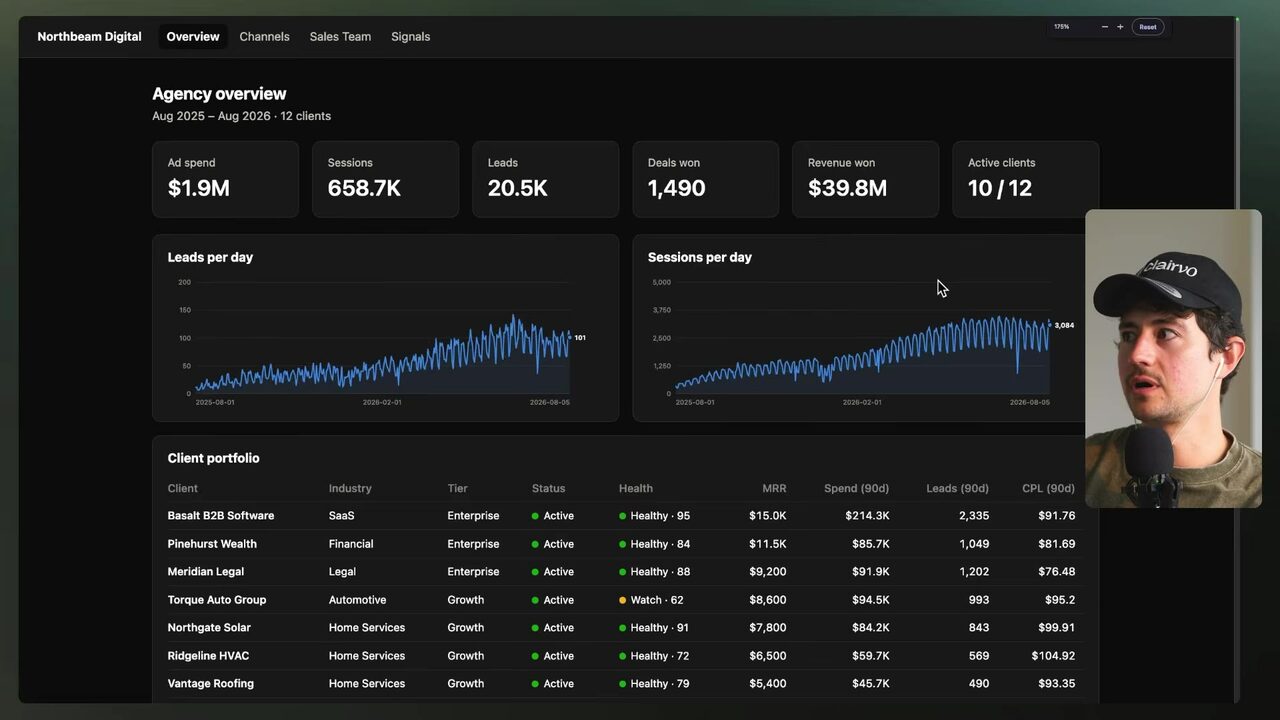Viewport: 1280px width, 720px height.
Task: Click the $11.5K MRR value
Action: click(x=768, y=544)
